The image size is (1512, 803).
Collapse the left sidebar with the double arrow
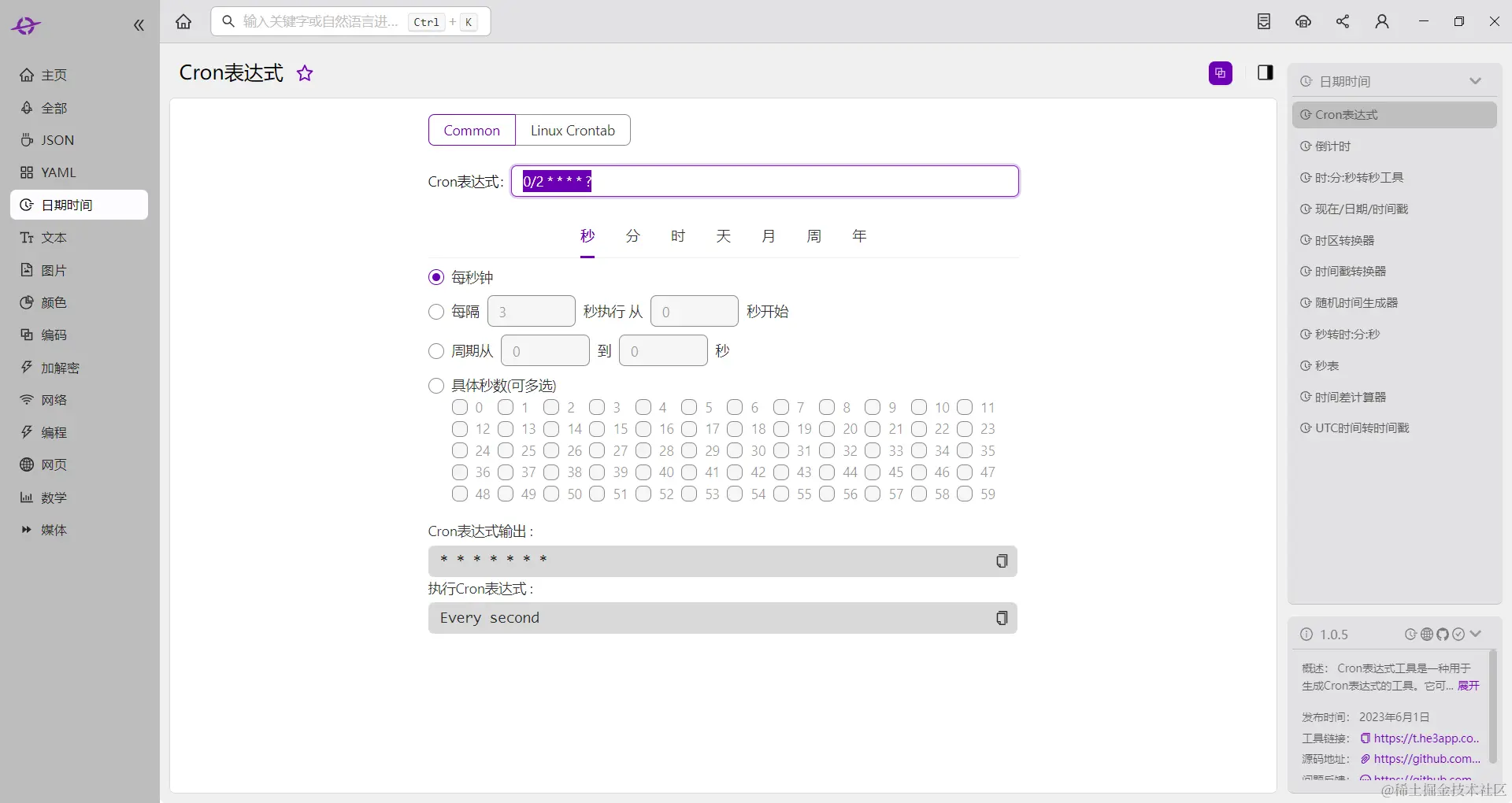point(139,24)
